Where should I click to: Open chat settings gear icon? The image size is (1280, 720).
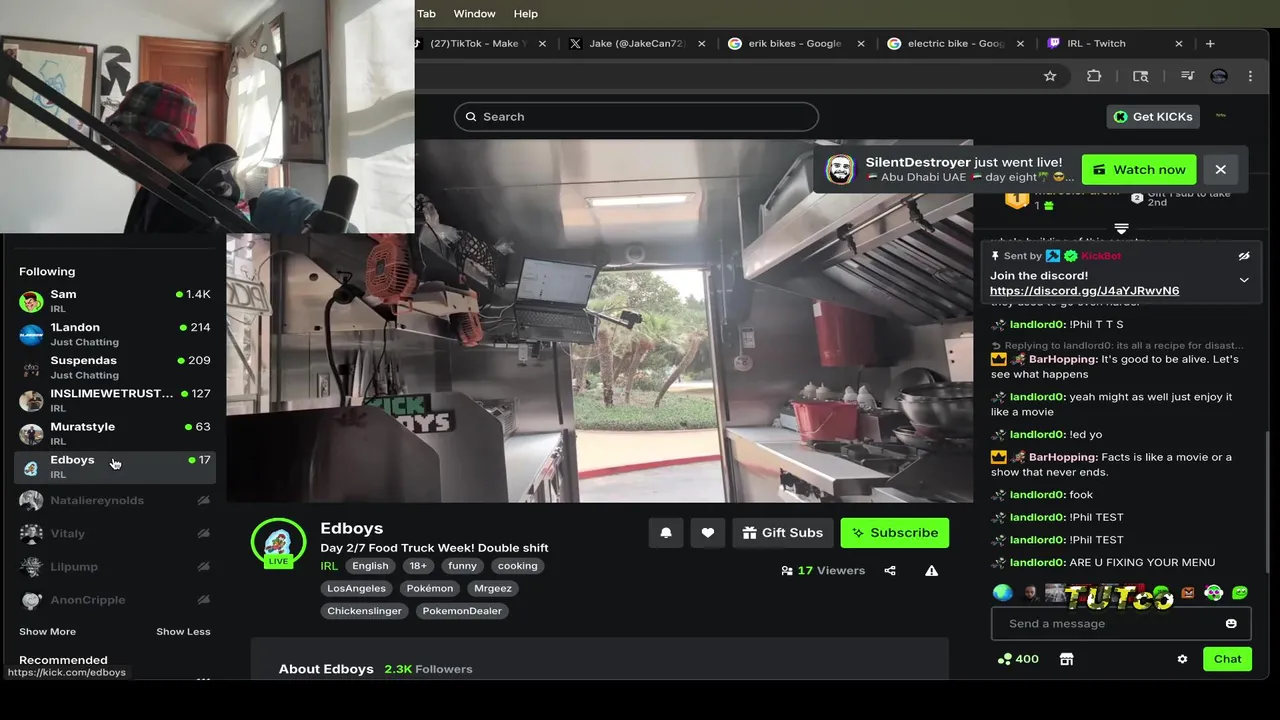(1182, 659)
